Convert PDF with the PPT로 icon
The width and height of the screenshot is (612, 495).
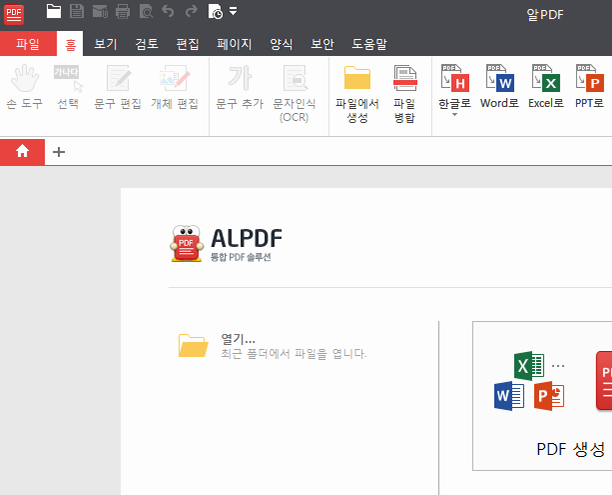(589, 87)
